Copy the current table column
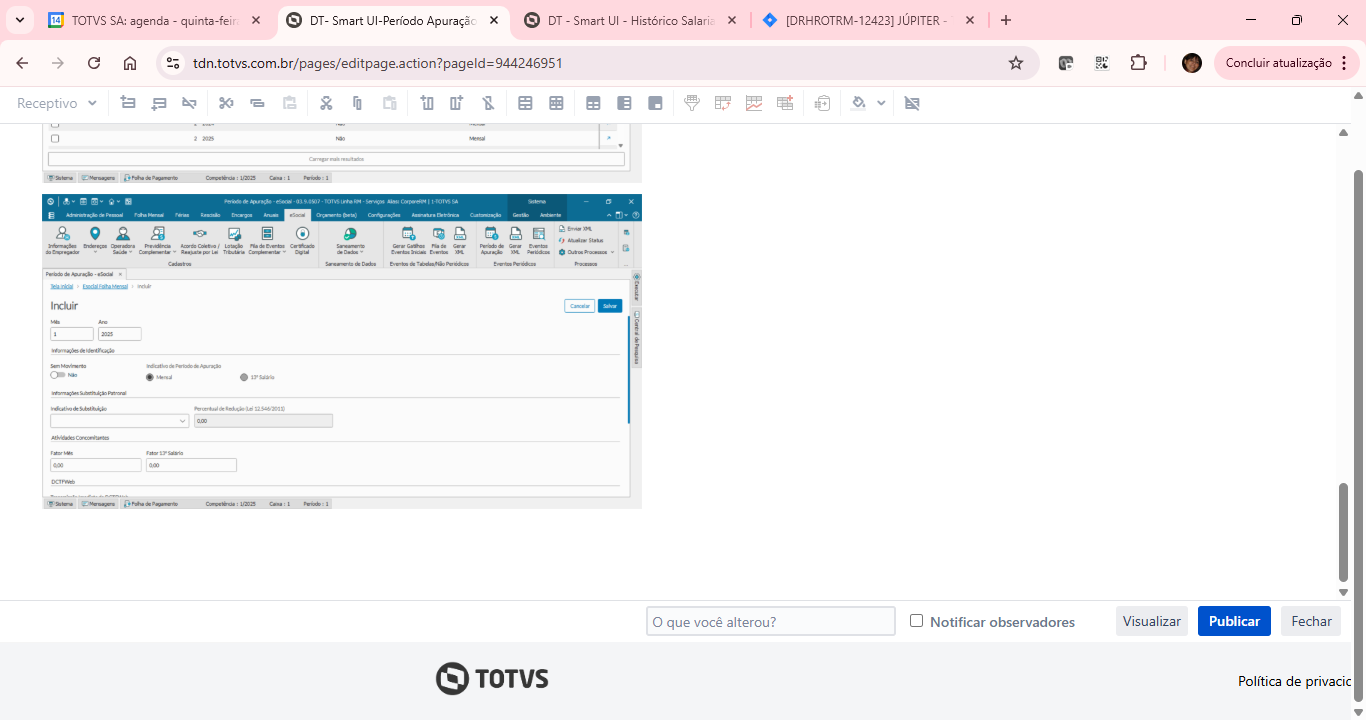Image resolution: width=1366 pixels, height=720 pixels. [x=357, y=103]
